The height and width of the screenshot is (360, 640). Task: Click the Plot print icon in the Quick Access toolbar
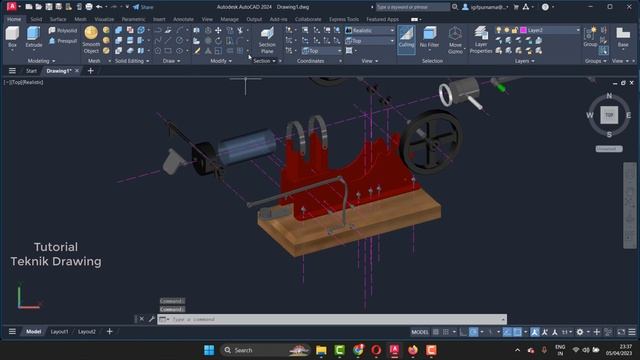coord(89,7)
